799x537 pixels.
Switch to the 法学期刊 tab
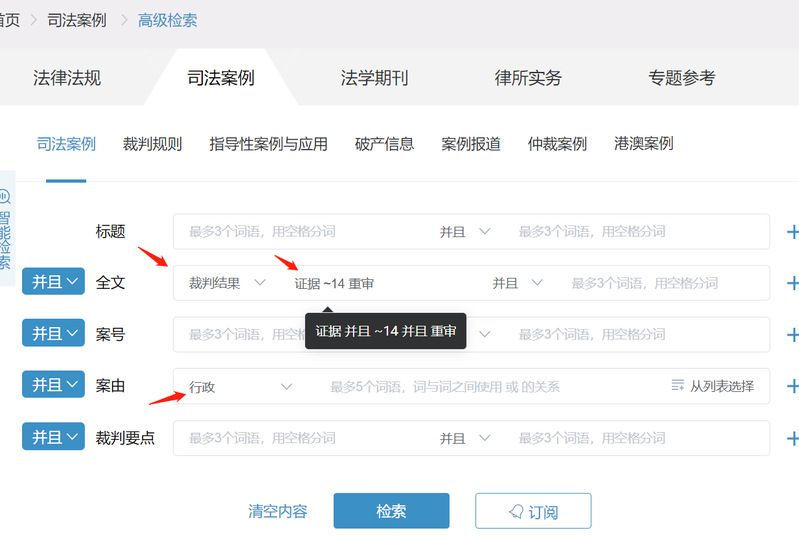pos(374,78)
